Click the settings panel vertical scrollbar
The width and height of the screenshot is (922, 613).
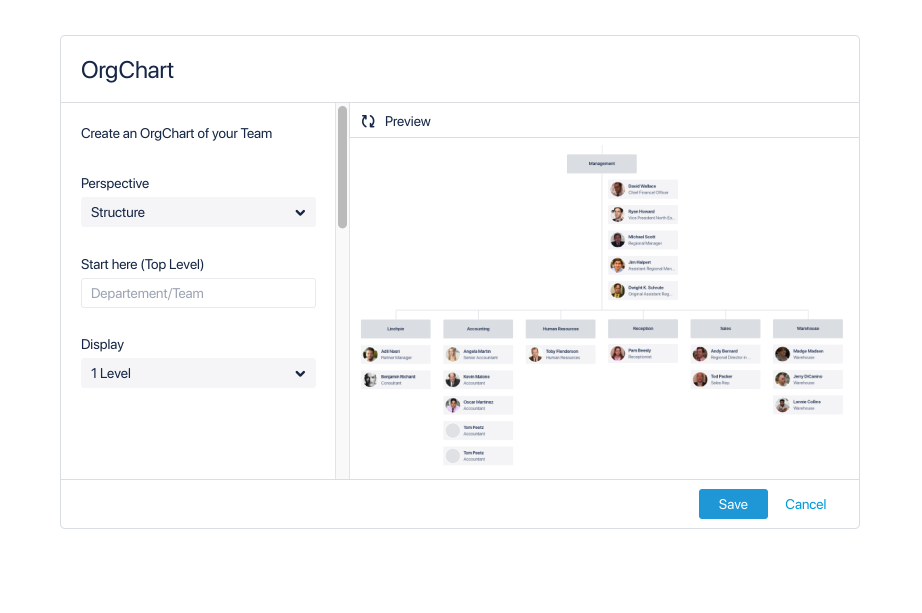342,167
